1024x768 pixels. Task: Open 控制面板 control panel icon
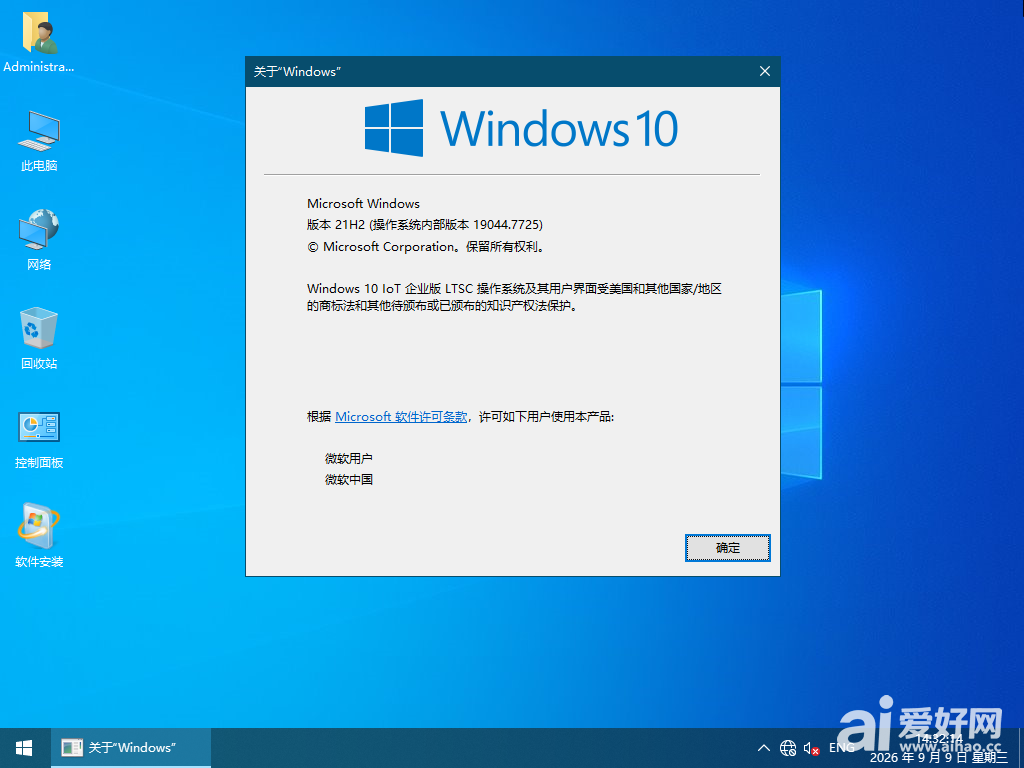pyautogui.click(x=39, y=439)
